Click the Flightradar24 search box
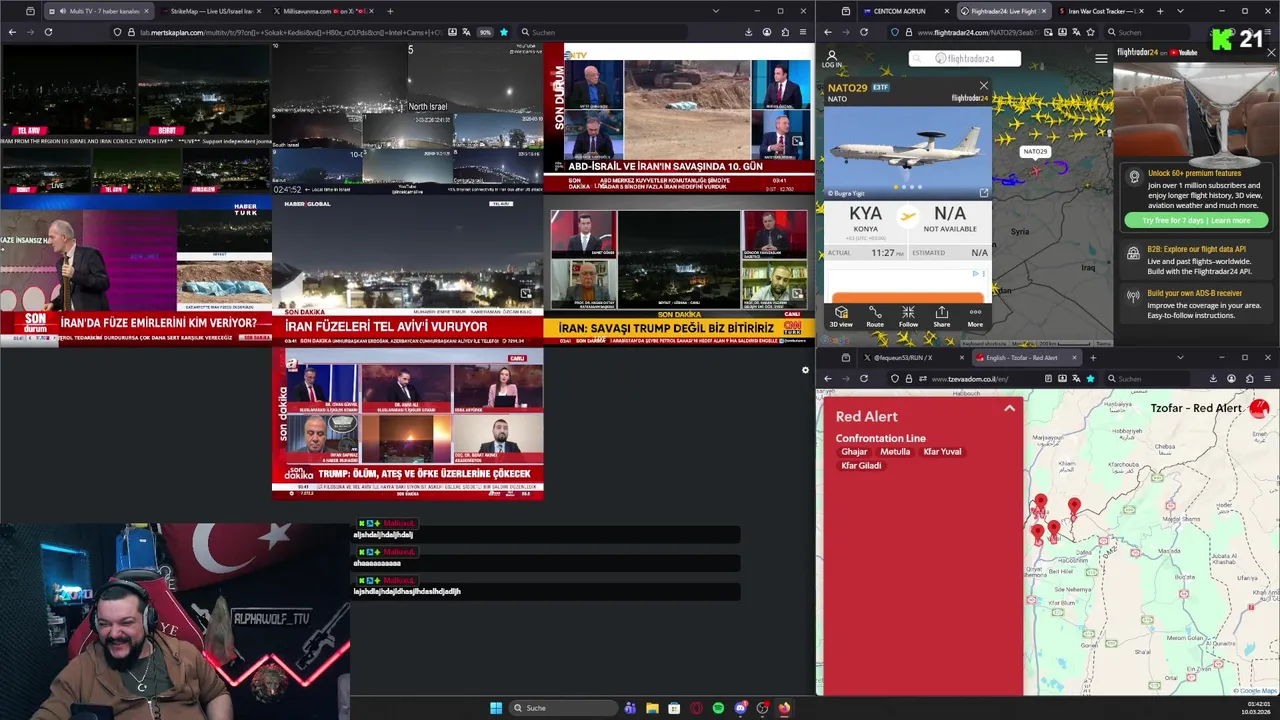This screenshot has height=720, width=1280. (964, 59)
